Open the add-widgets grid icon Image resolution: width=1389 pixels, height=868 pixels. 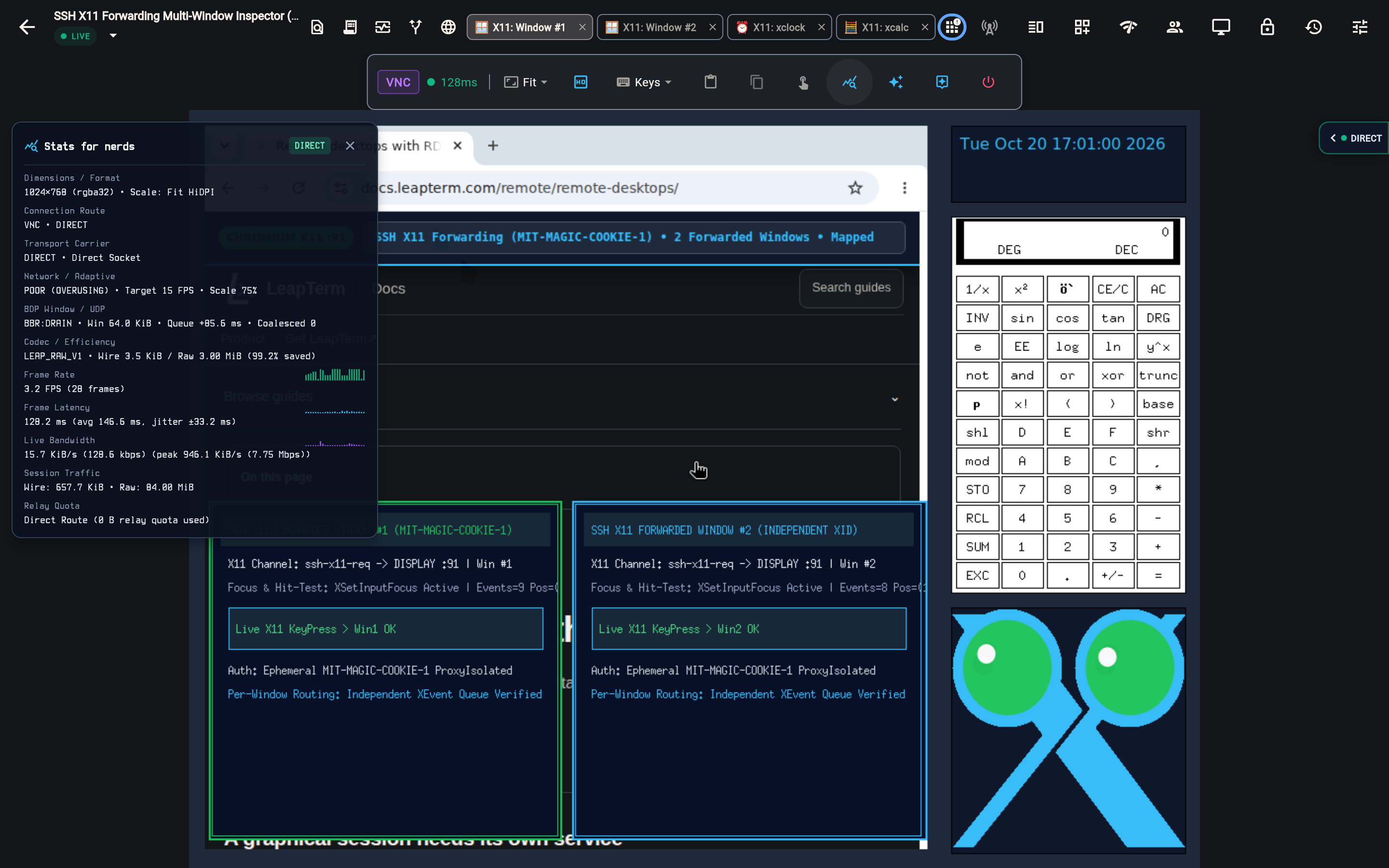[1082, 27]
